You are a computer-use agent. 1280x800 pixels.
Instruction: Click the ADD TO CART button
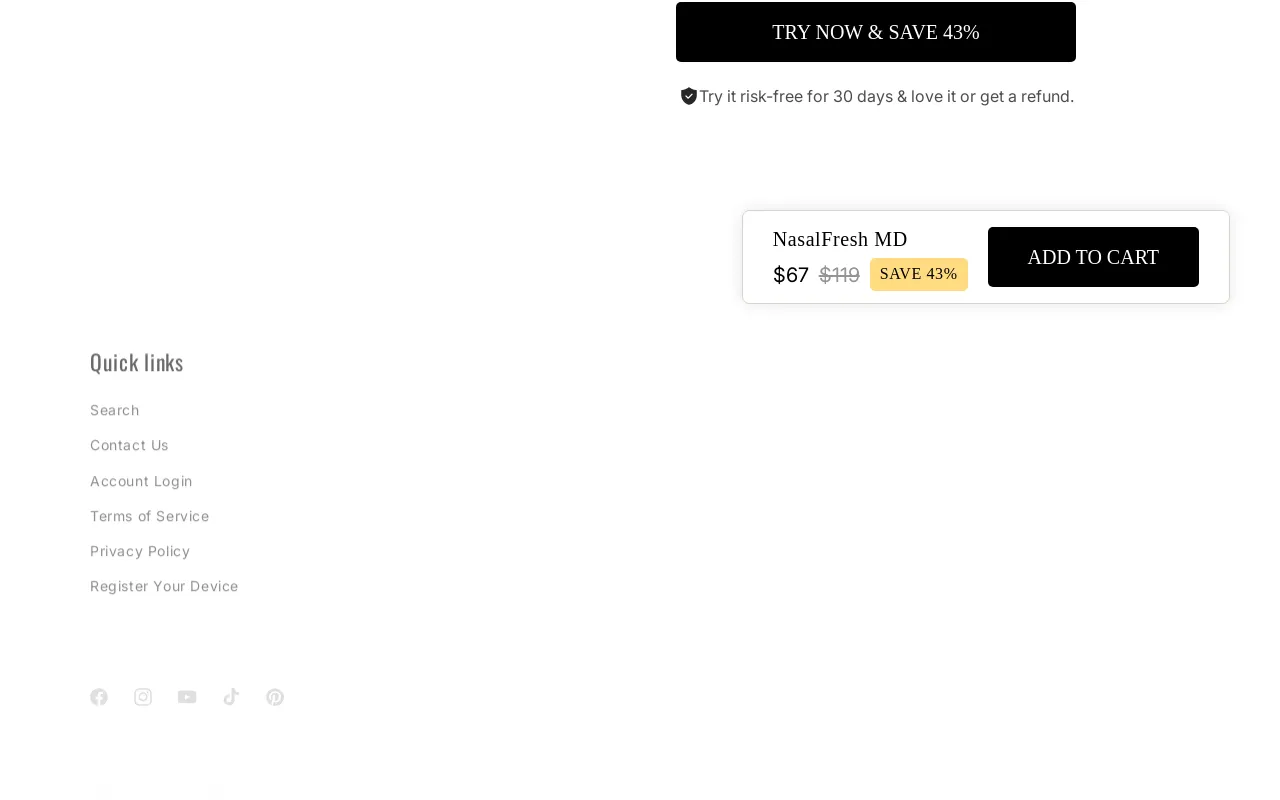pos(1093,257)
